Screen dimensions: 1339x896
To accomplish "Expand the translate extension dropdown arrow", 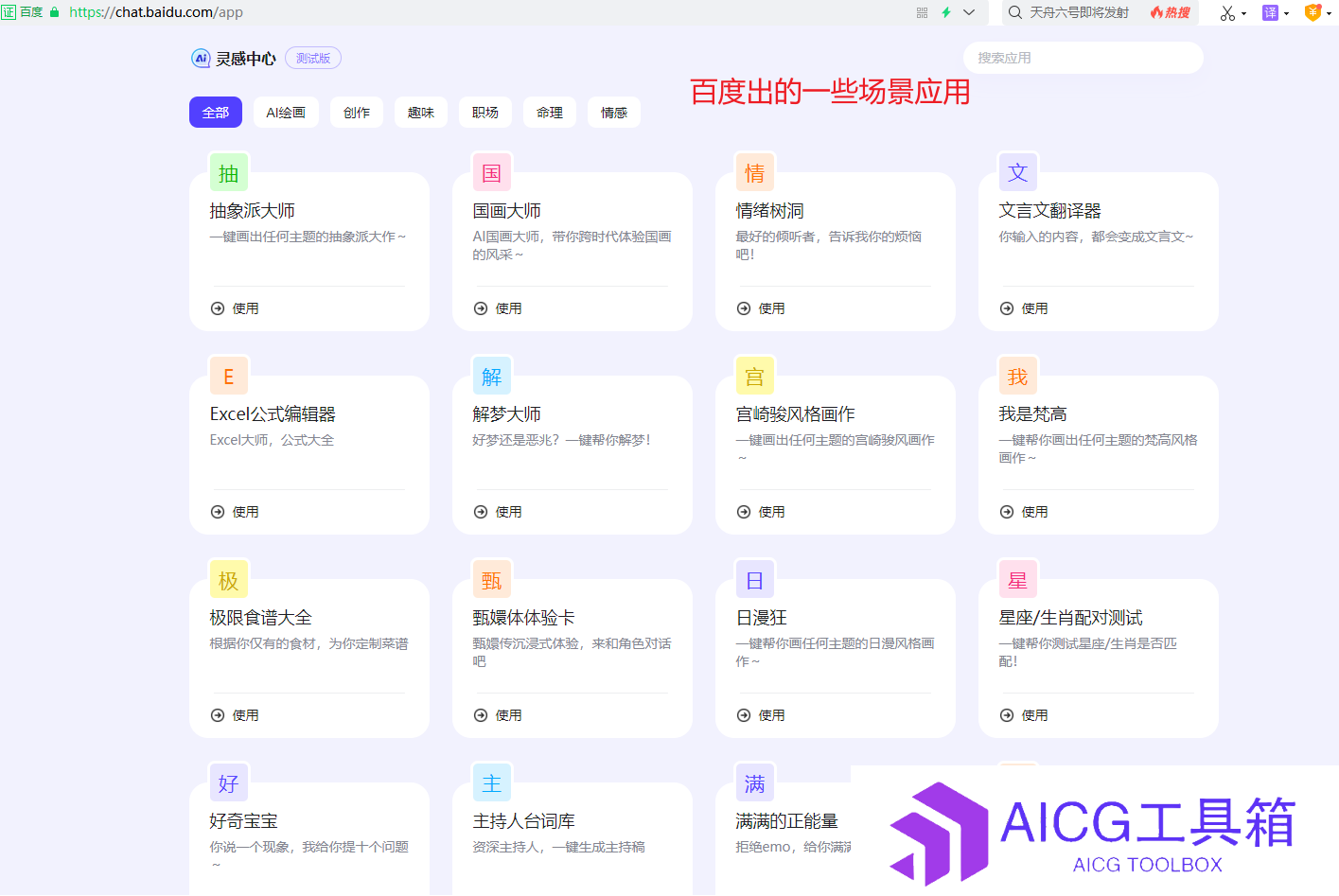I will (1287, 14).
